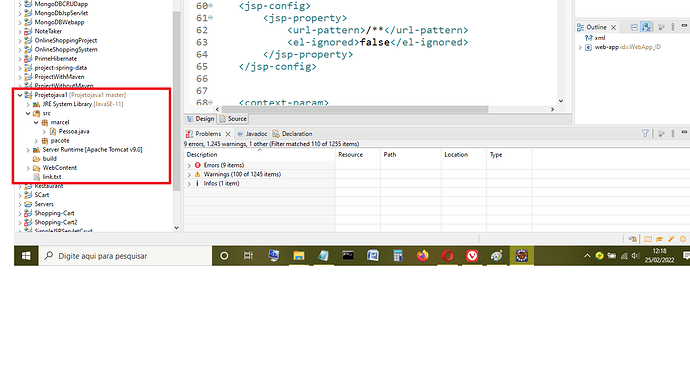Click the editor horizontal scrollbar thumb
690x387 pixels.
coord(355,109)
